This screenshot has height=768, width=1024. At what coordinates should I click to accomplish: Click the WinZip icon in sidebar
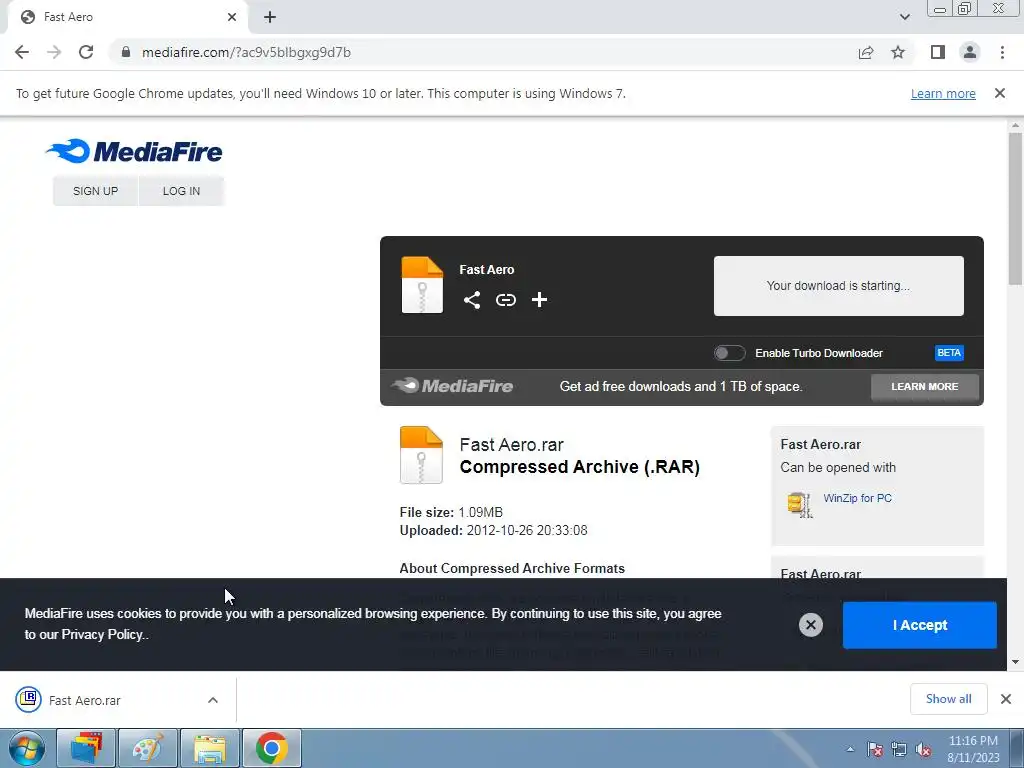[799, 505]
